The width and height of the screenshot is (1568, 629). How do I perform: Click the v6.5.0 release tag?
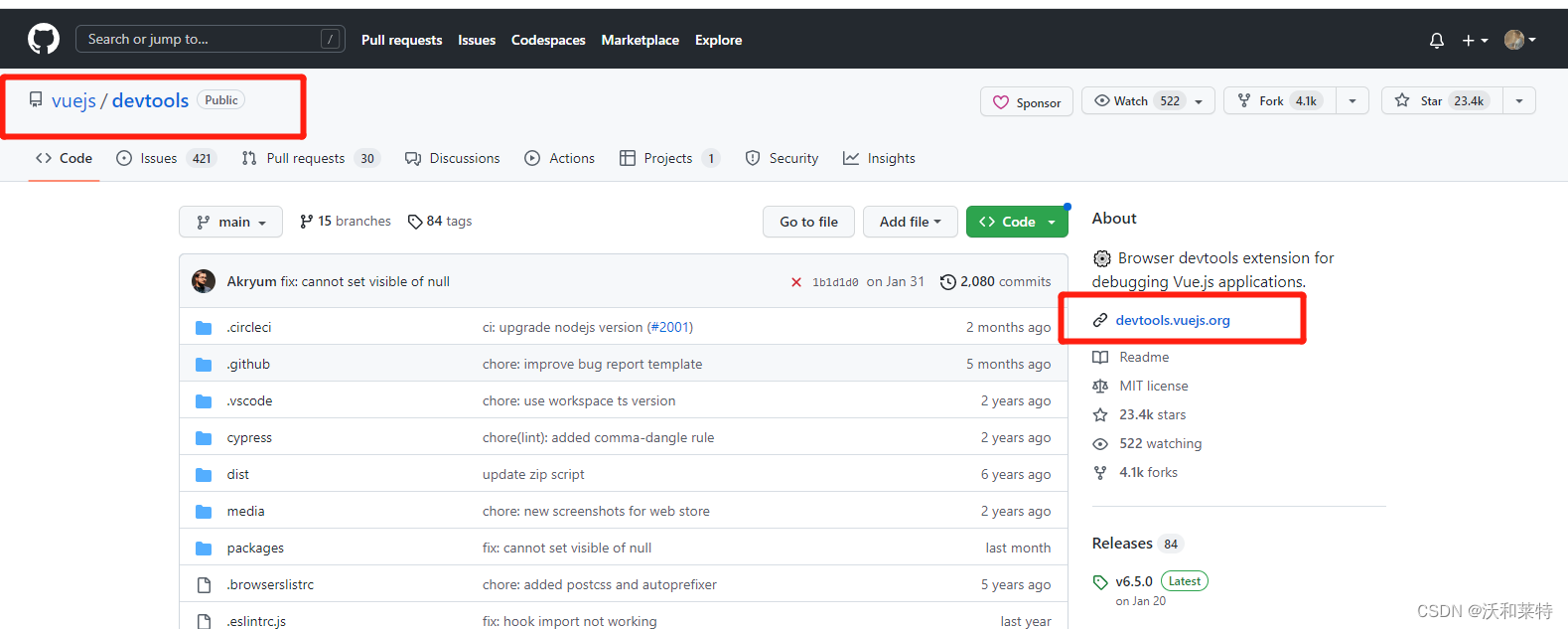click(x=1133, y=581)
